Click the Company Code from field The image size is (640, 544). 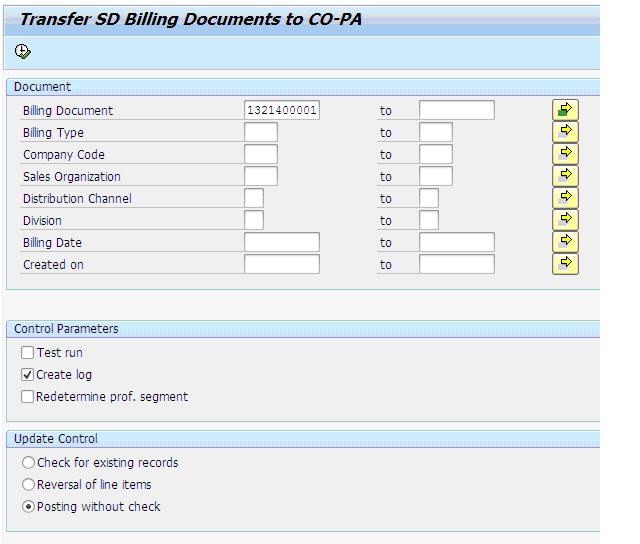pos(261,154)
